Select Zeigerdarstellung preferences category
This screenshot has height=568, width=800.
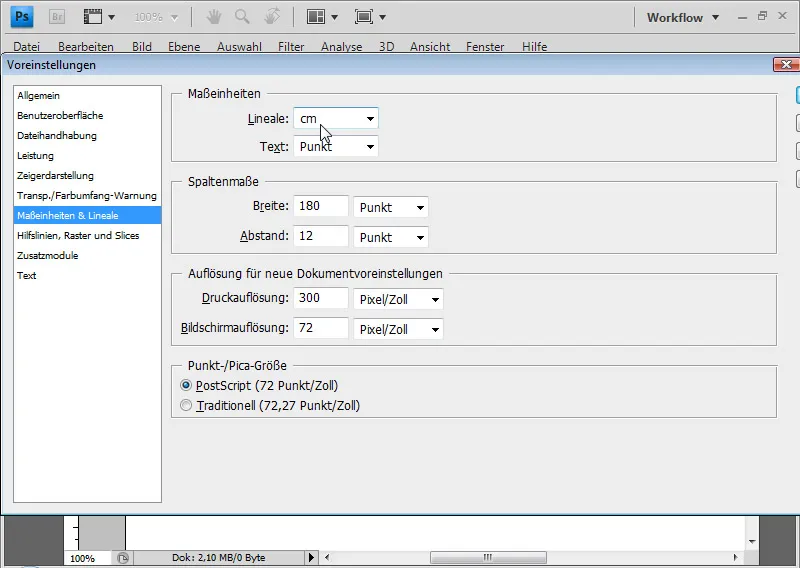coord(87,175)
